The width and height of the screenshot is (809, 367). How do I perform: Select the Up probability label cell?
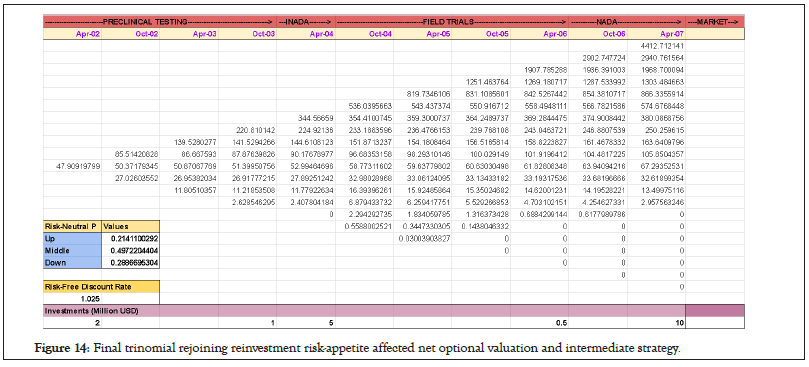click(72, 238)
